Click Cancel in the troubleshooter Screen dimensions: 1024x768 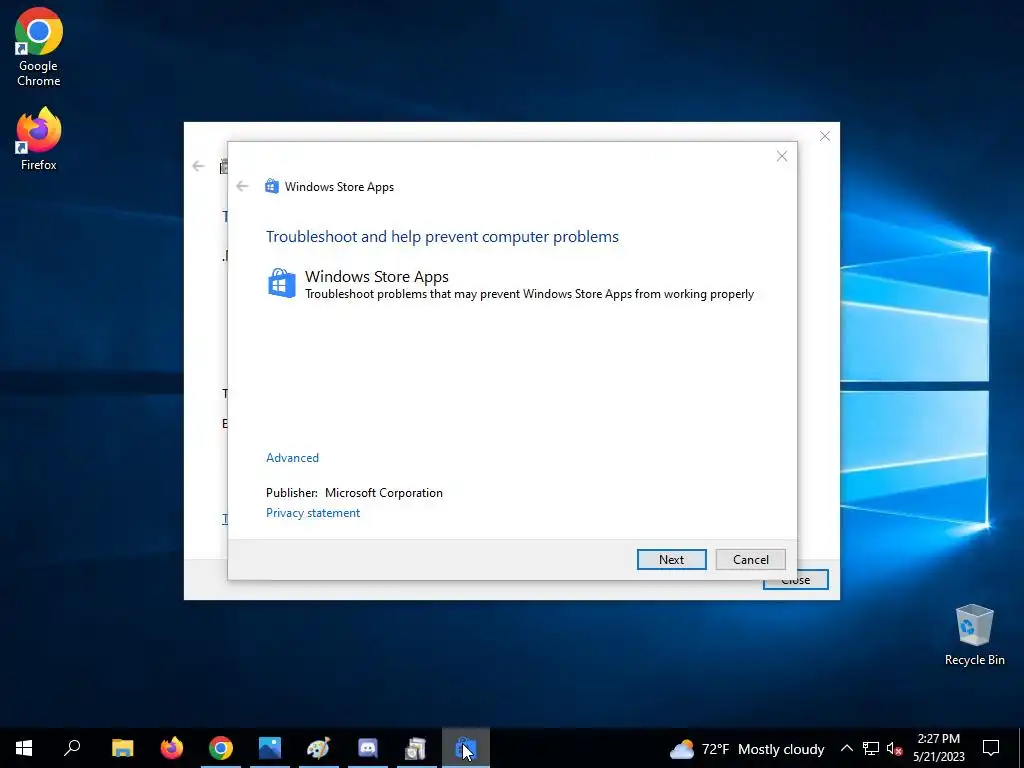pos(750,560)
